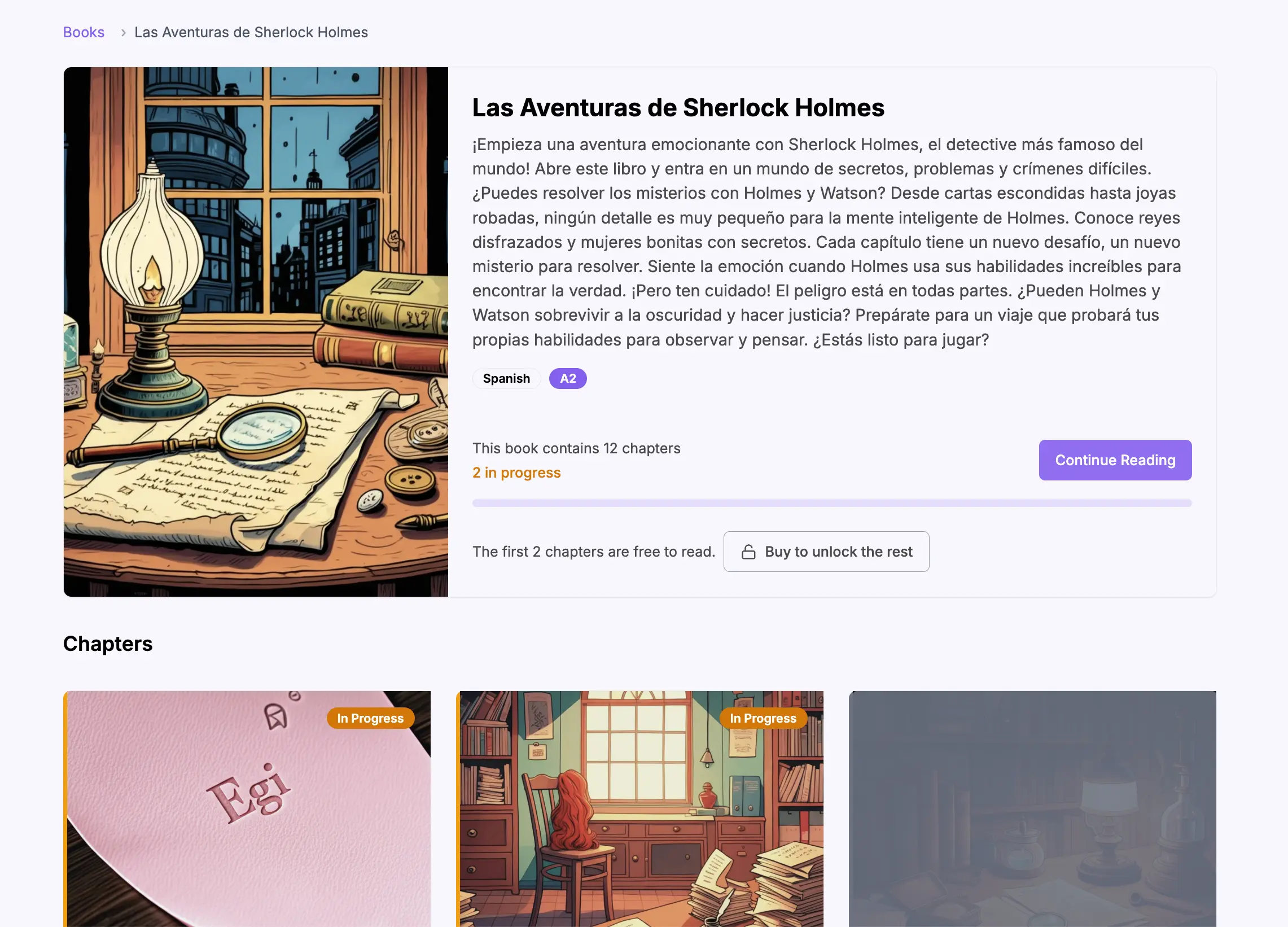The image size is (1288, 927).
Task: Click the reading progress bar
Action: [x=831, y=502]
